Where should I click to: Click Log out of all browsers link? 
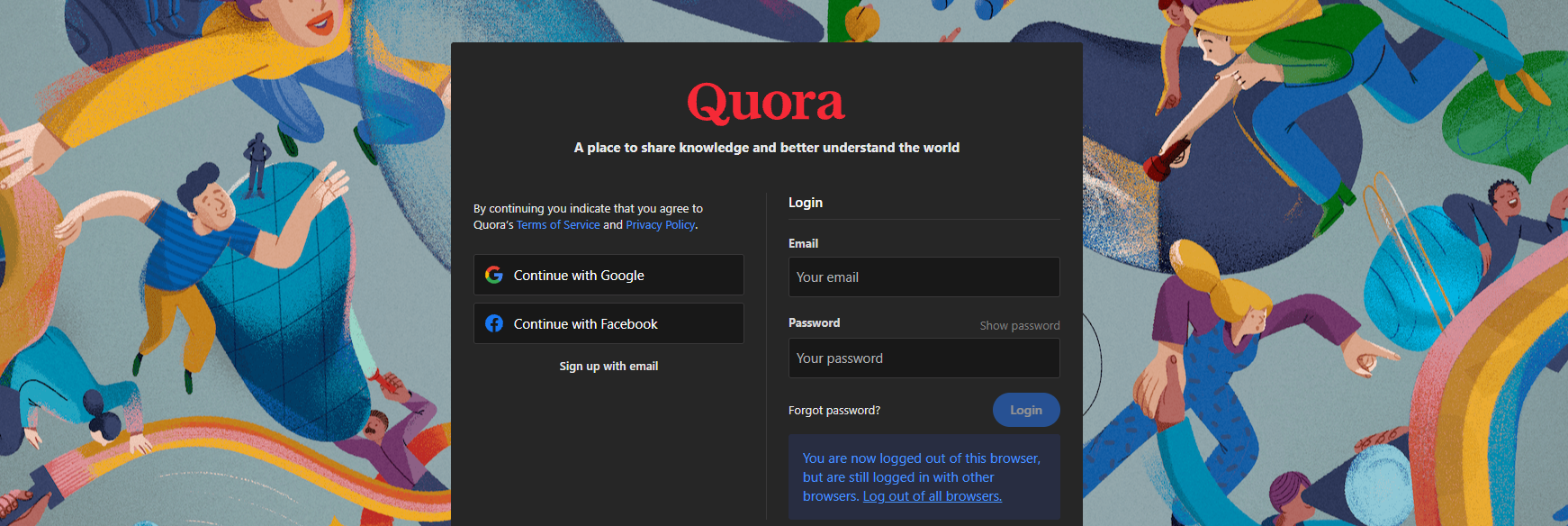(933, 496)
